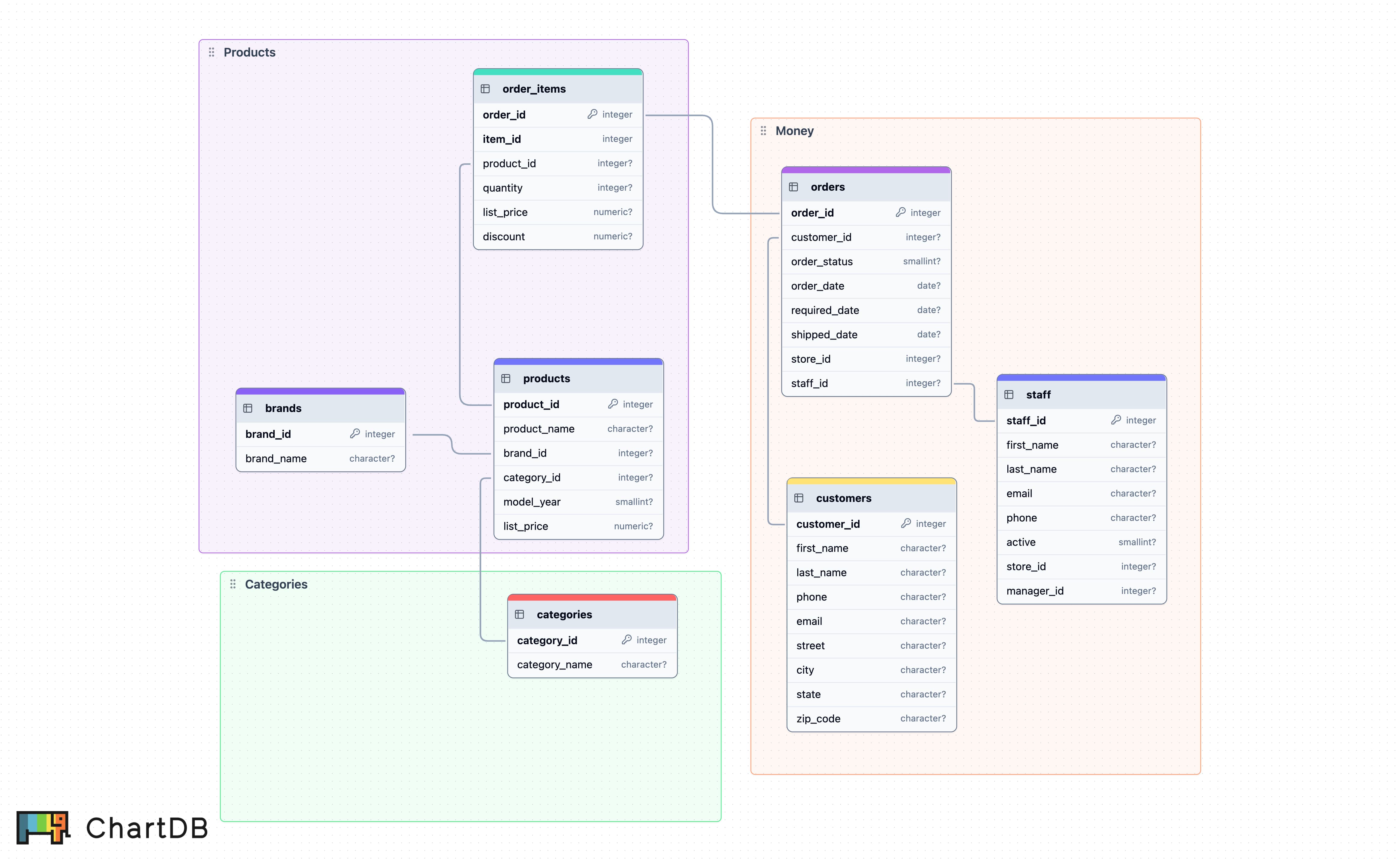Click the ChartDB logo icon

[x=43, y=829]
